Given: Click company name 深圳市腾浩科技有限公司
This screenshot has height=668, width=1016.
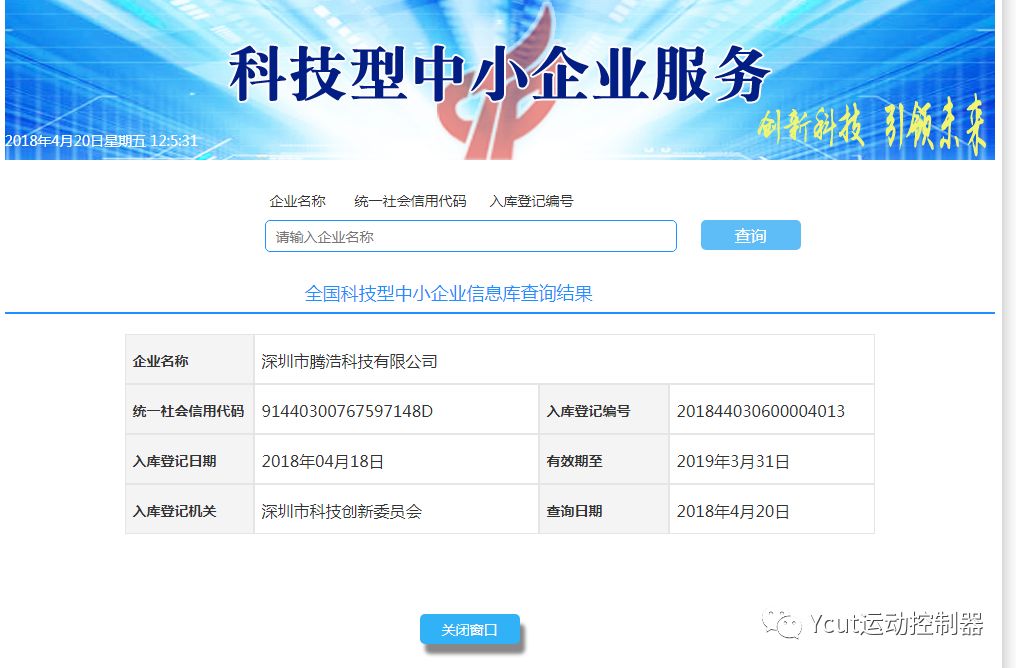Looking at the screenshot, I should (x=349, y=362).
